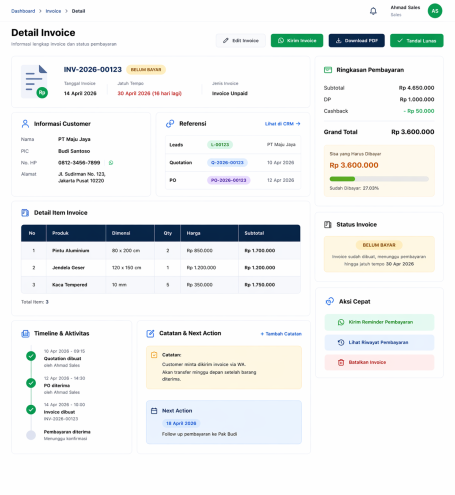
Task: Open the notifications bell icon
Action: [373, 11]
